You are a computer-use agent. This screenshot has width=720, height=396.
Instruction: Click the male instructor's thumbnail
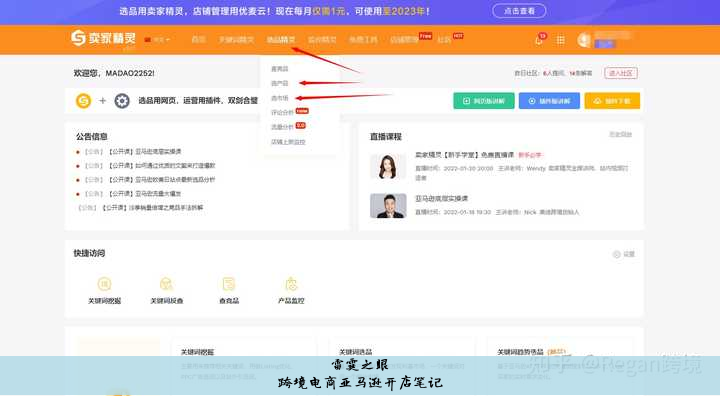click(x=388, y=205)
